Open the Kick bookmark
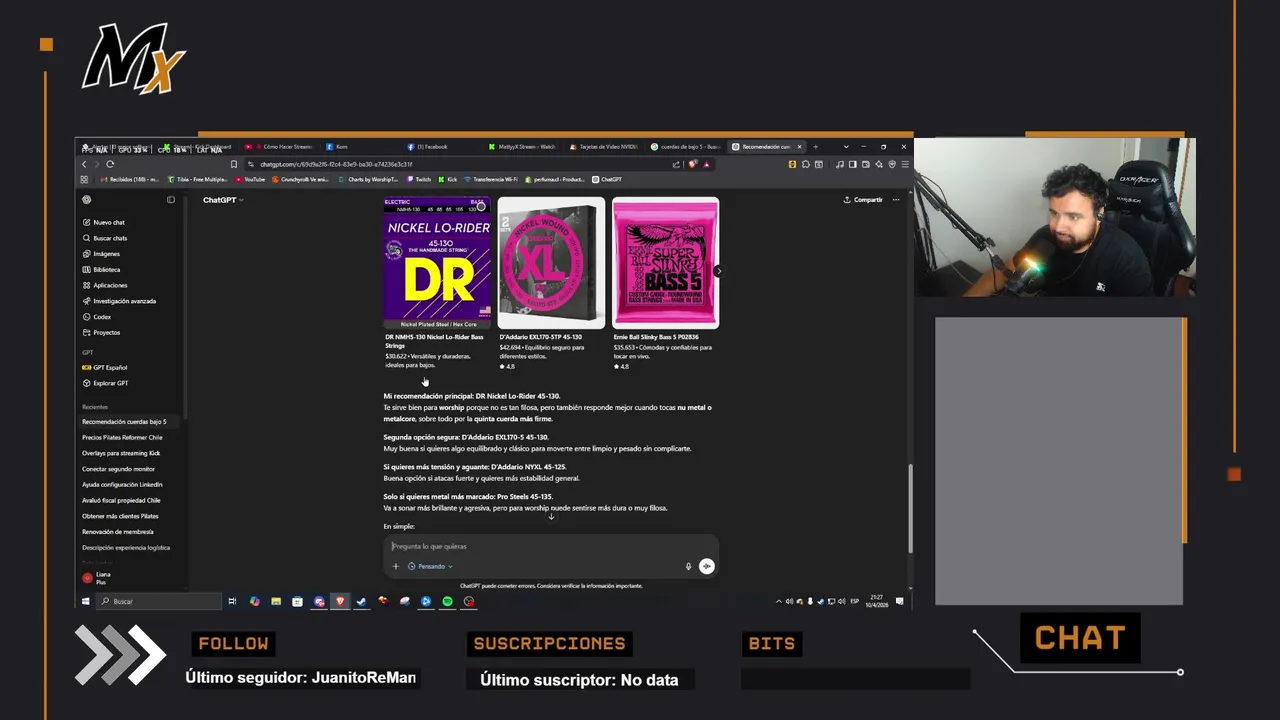1280x720 pixels. coord(448,180)
